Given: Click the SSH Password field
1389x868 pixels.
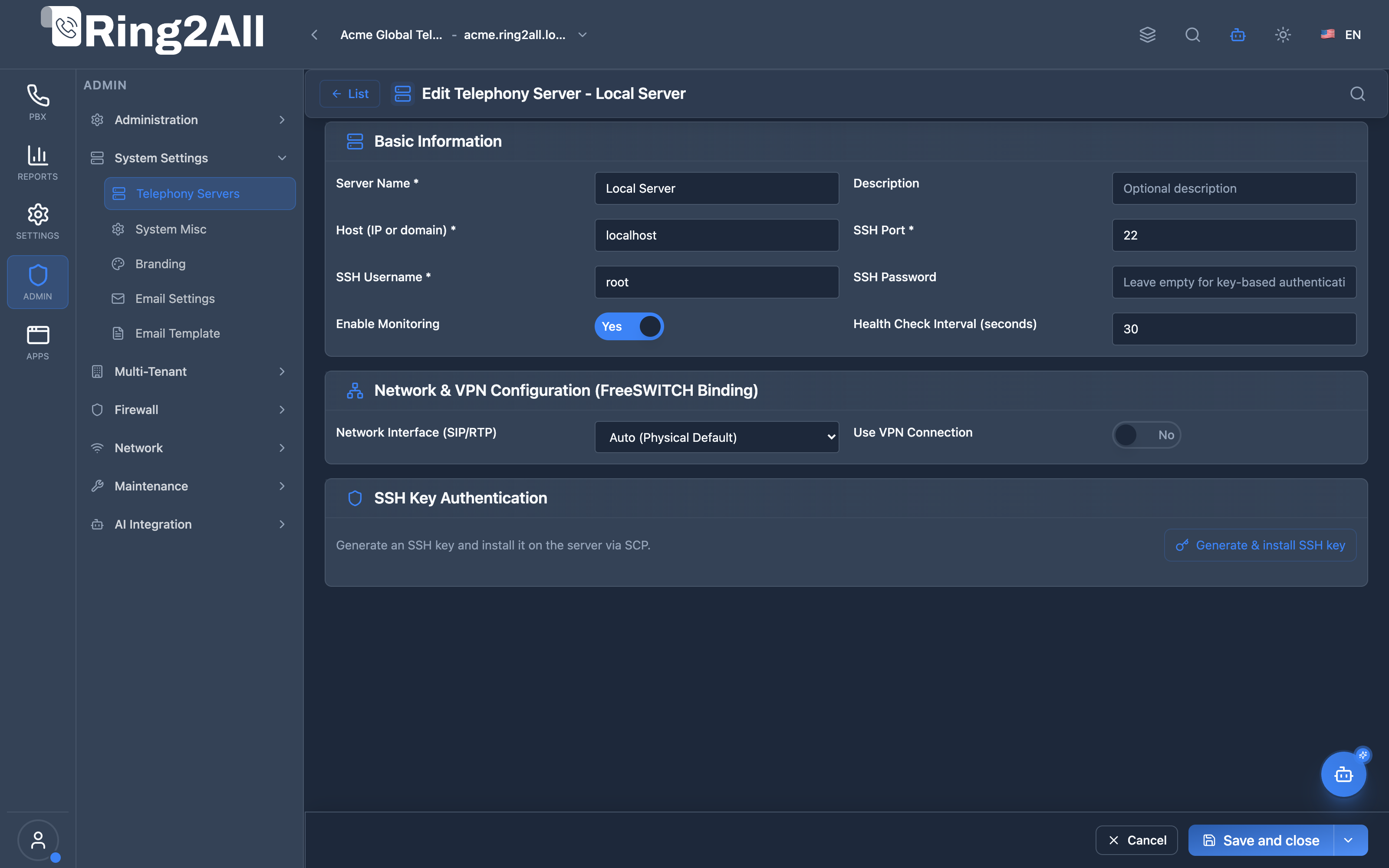Looking at the screenshot, I should [x=1234, y=282].
